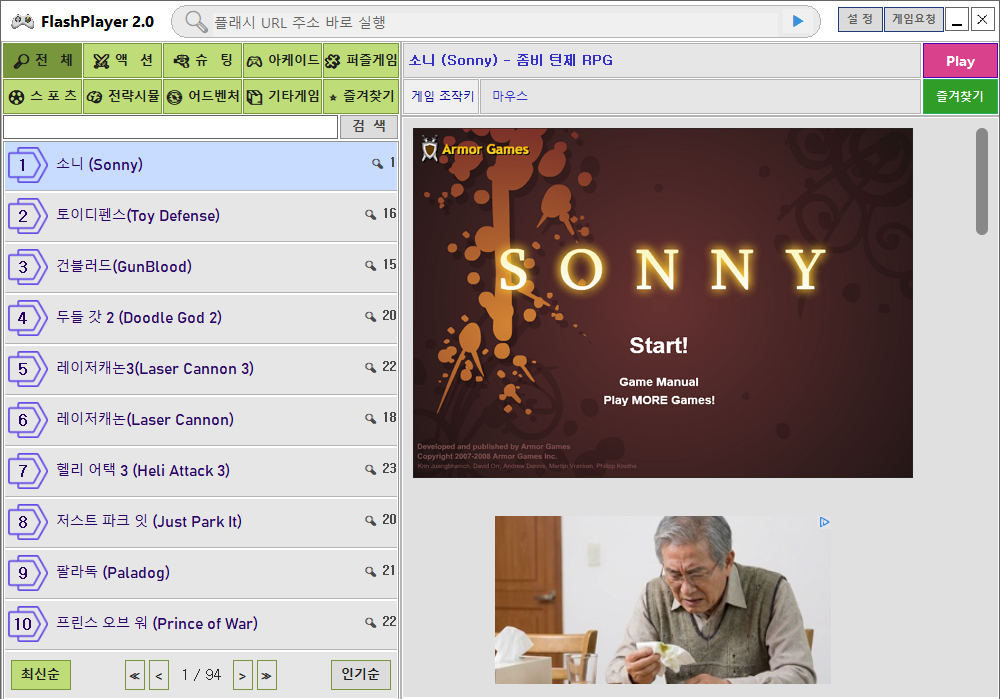Select 저스트 파크 잇 (Just Park It)

201,523
